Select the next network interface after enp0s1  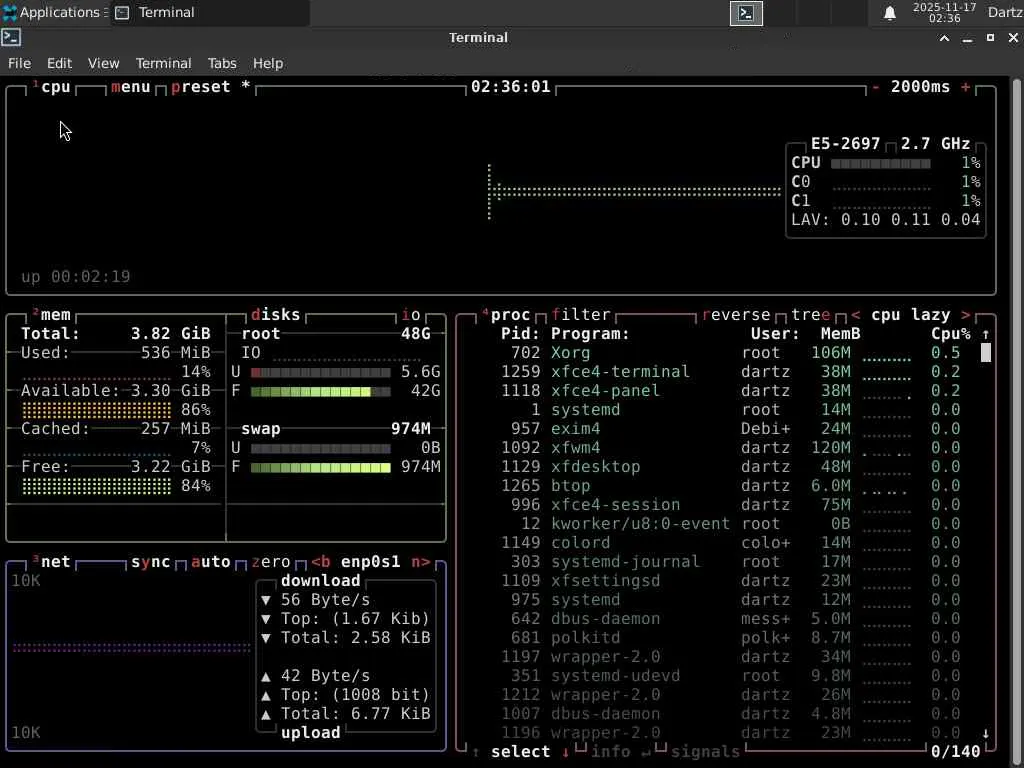coord(421,562)
